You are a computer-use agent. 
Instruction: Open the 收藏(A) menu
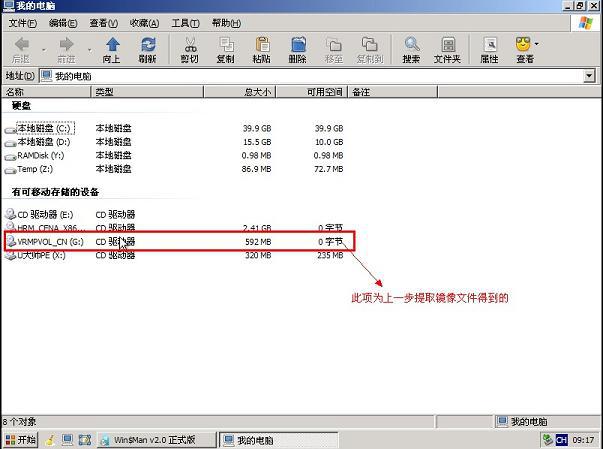tap(144, 23)
